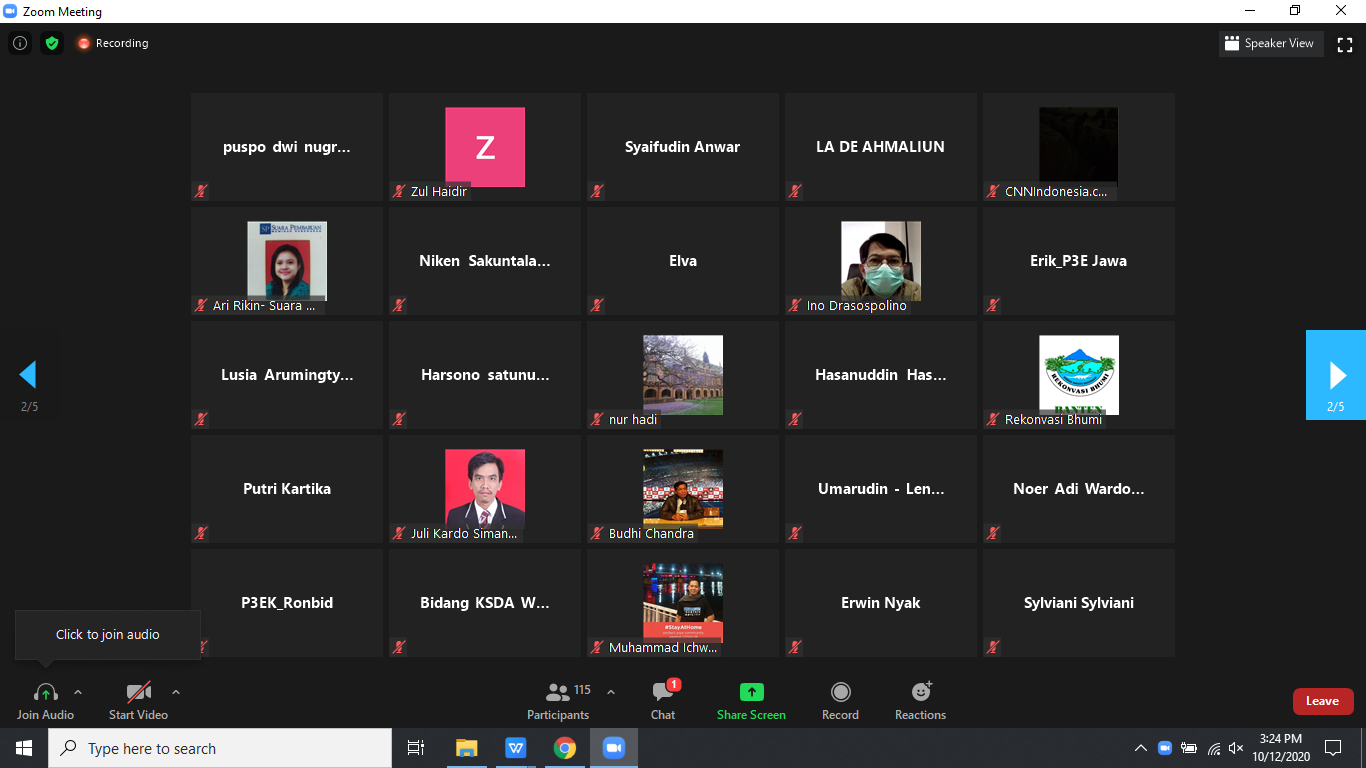Open the Reactions menu
This screenshot has height=768, width=1366.
click(920, 700)
